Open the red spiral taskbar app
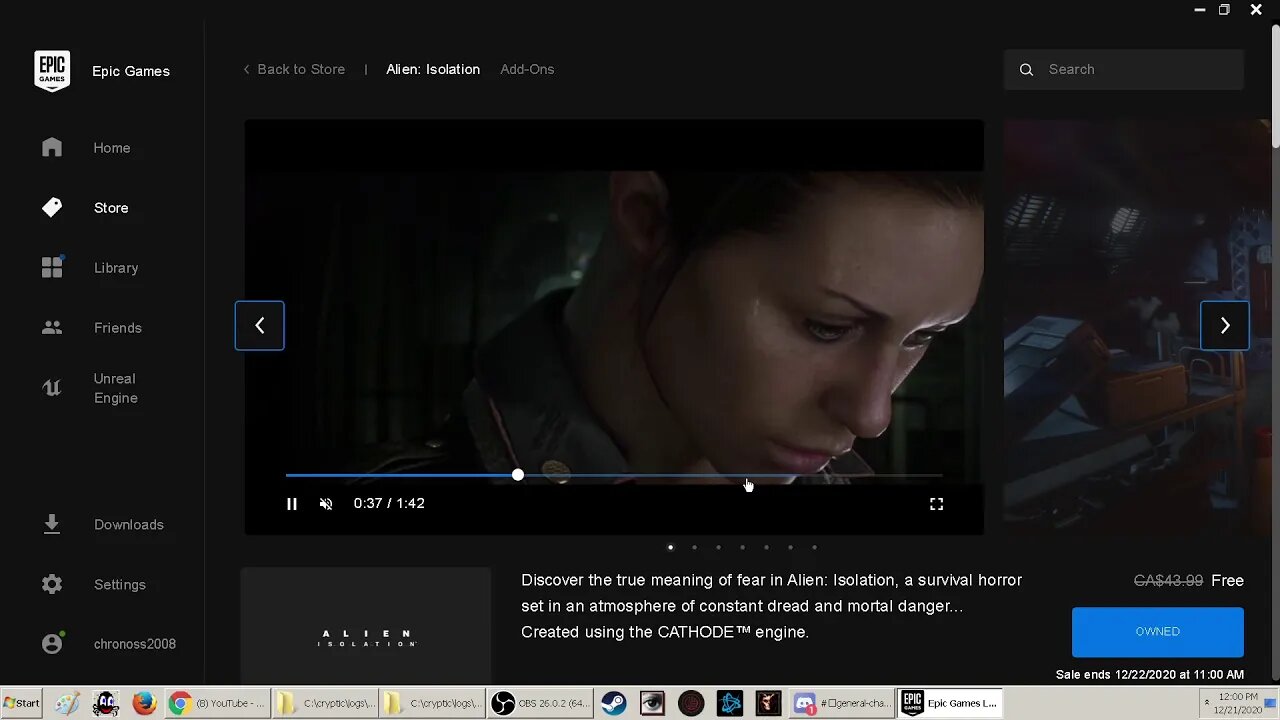This screenshot has height=720, width=1280. (x=691, y=704)
